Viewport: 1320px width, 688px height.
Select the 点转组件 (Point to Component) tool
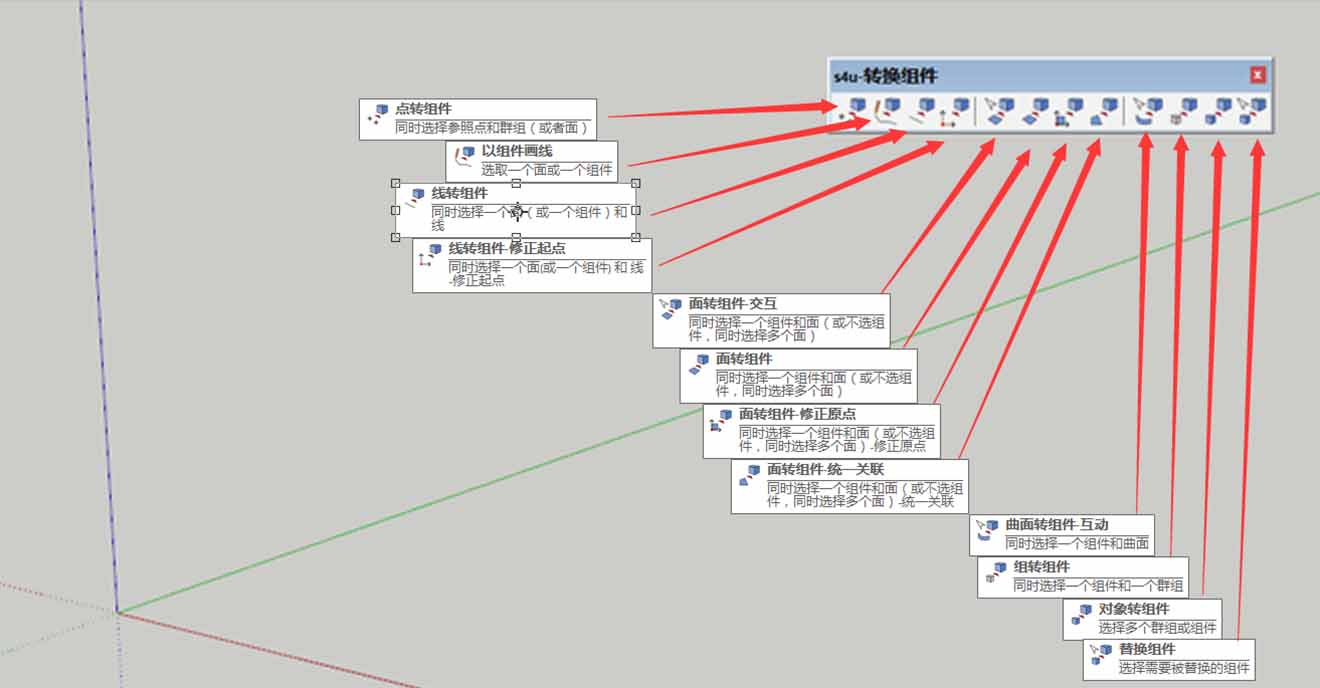[850, 111]
